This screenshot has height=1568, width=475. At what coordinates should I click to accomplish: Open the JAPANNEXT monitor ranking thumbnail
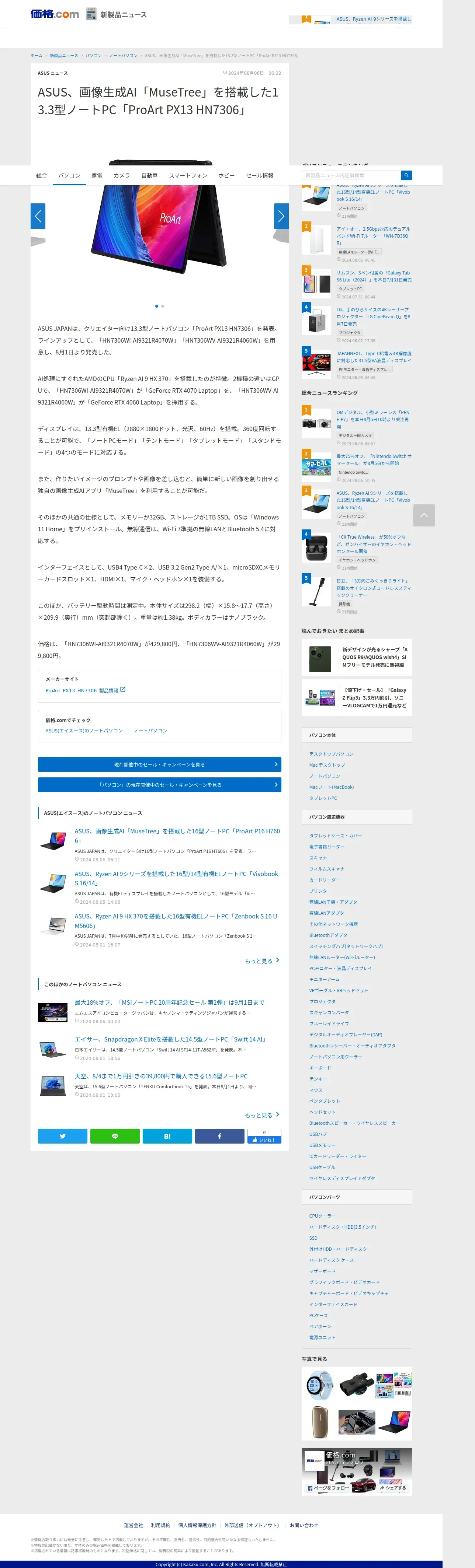[x=317, y=364]
